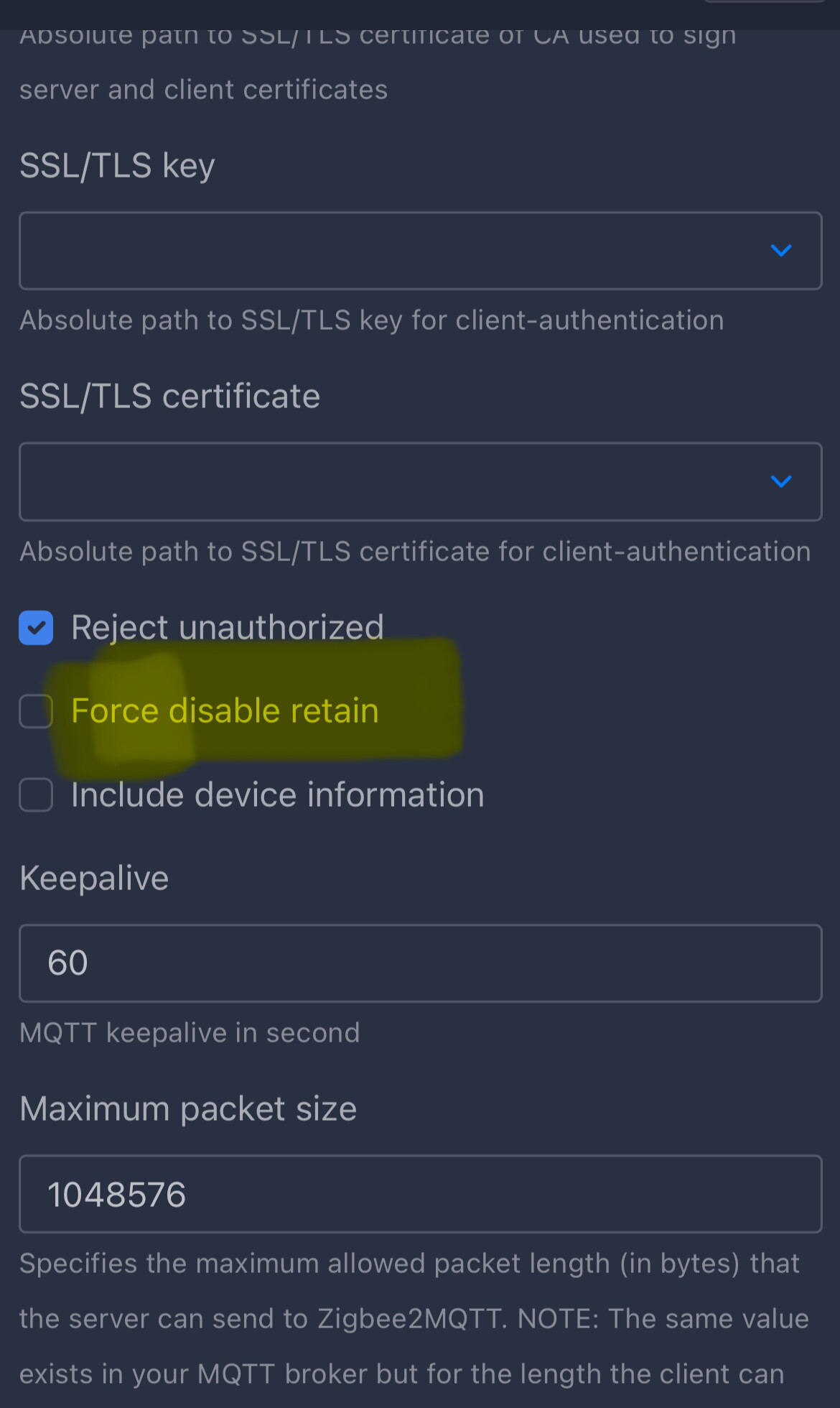Select the SSL/TLS key combo box
Image resolution: width=840 pixels, height=1408 pixels.
click(x=420, y=251)
